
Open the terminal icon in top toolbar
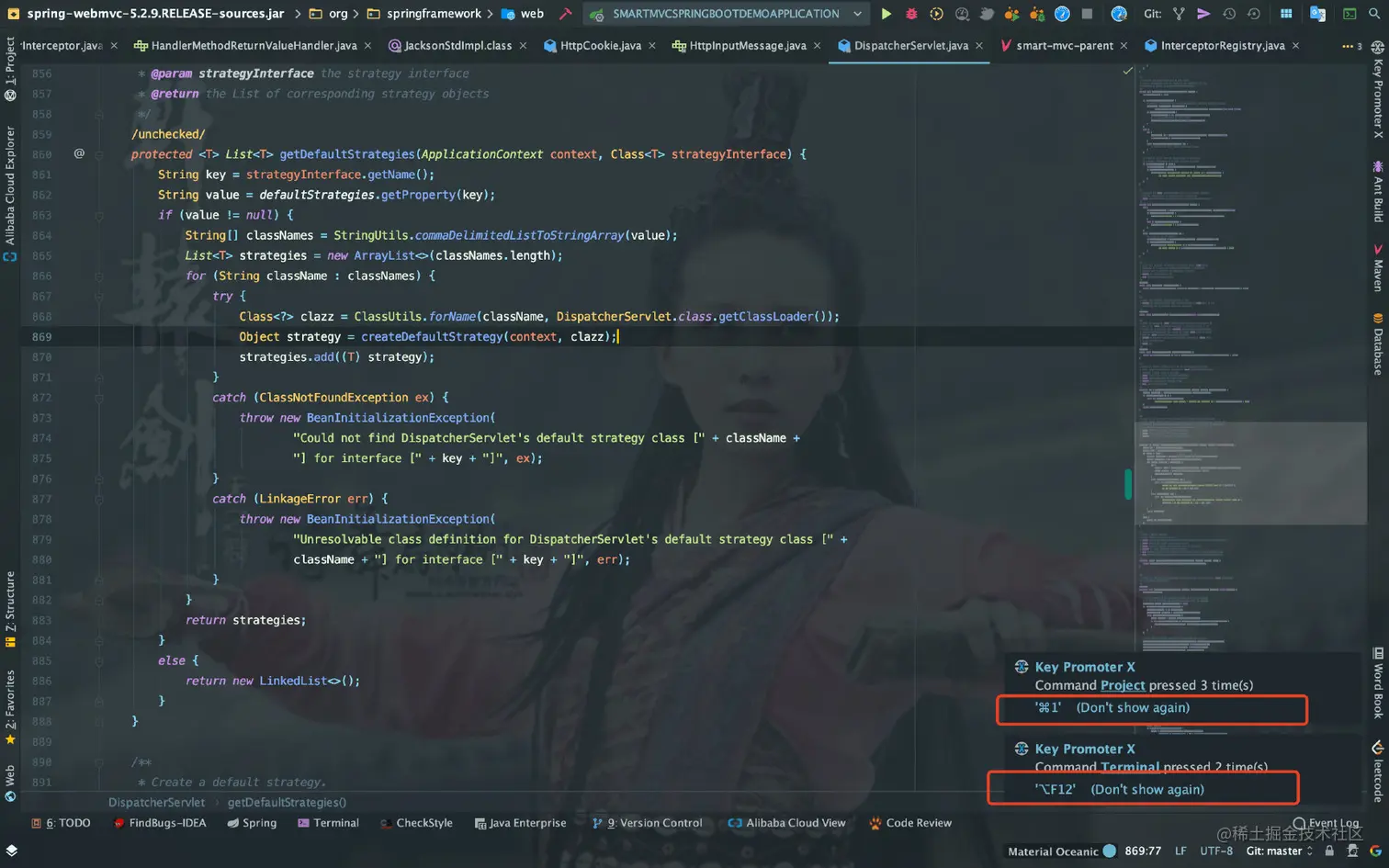pyautogui.click(x=1349, y=14)
